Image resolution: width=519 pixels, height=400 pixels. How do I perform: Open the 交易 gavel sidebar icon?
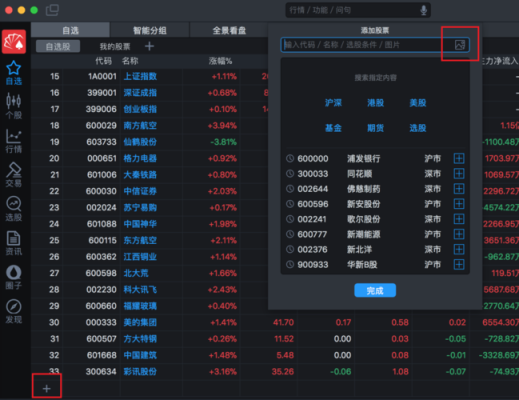pyautogui.click(x=14, y=170)
